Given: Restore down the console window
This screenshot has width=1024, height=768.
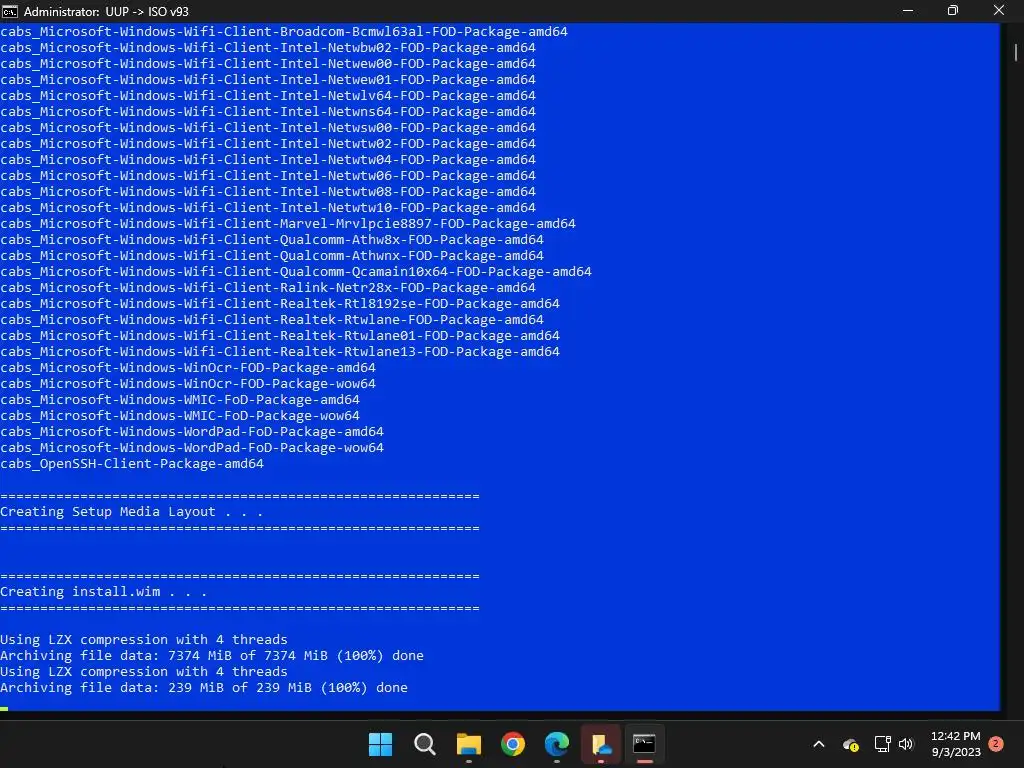Looking at the screenshot, I should pyautogui.click(x=953, y=11).
